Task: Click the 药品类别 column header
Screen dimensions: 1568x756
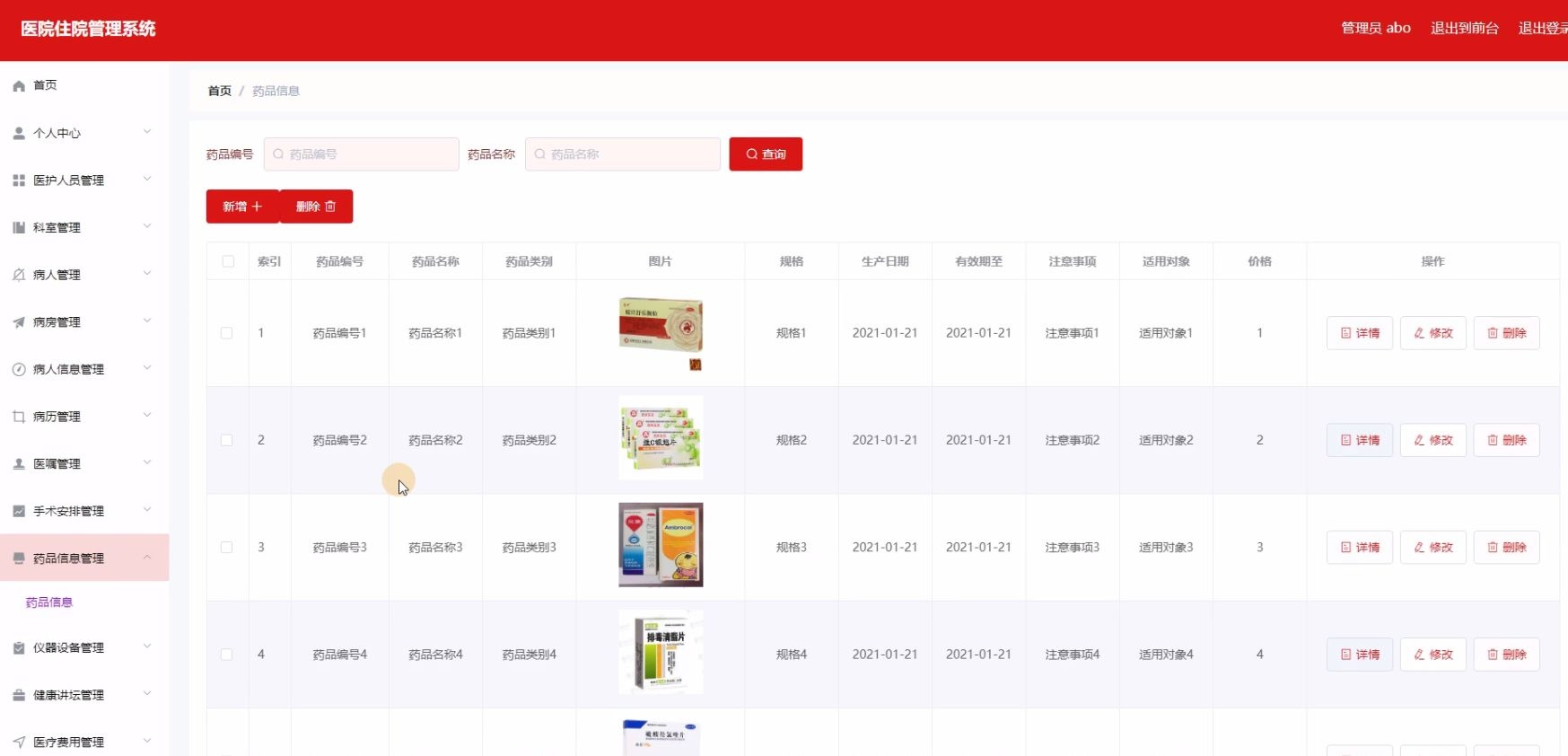Action: pos(530,261)
